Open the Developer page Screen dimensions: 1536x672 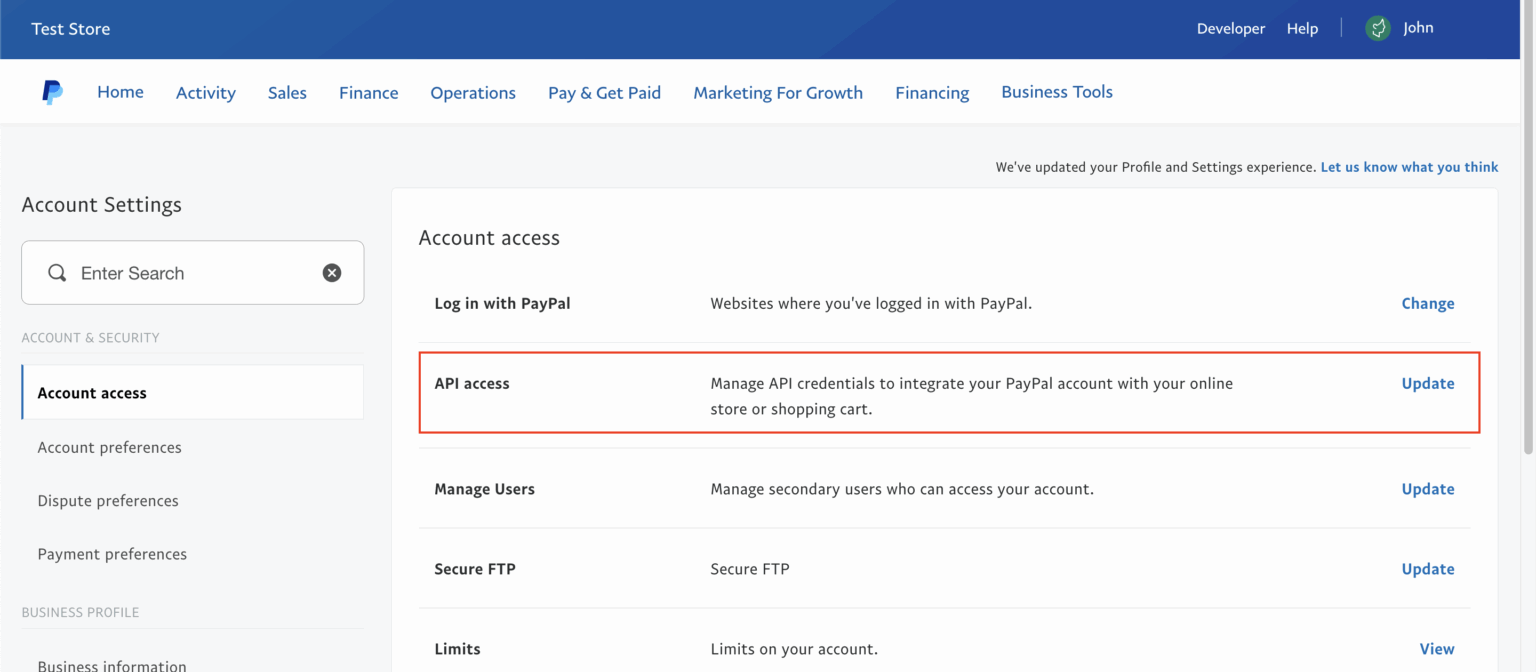1230,28
